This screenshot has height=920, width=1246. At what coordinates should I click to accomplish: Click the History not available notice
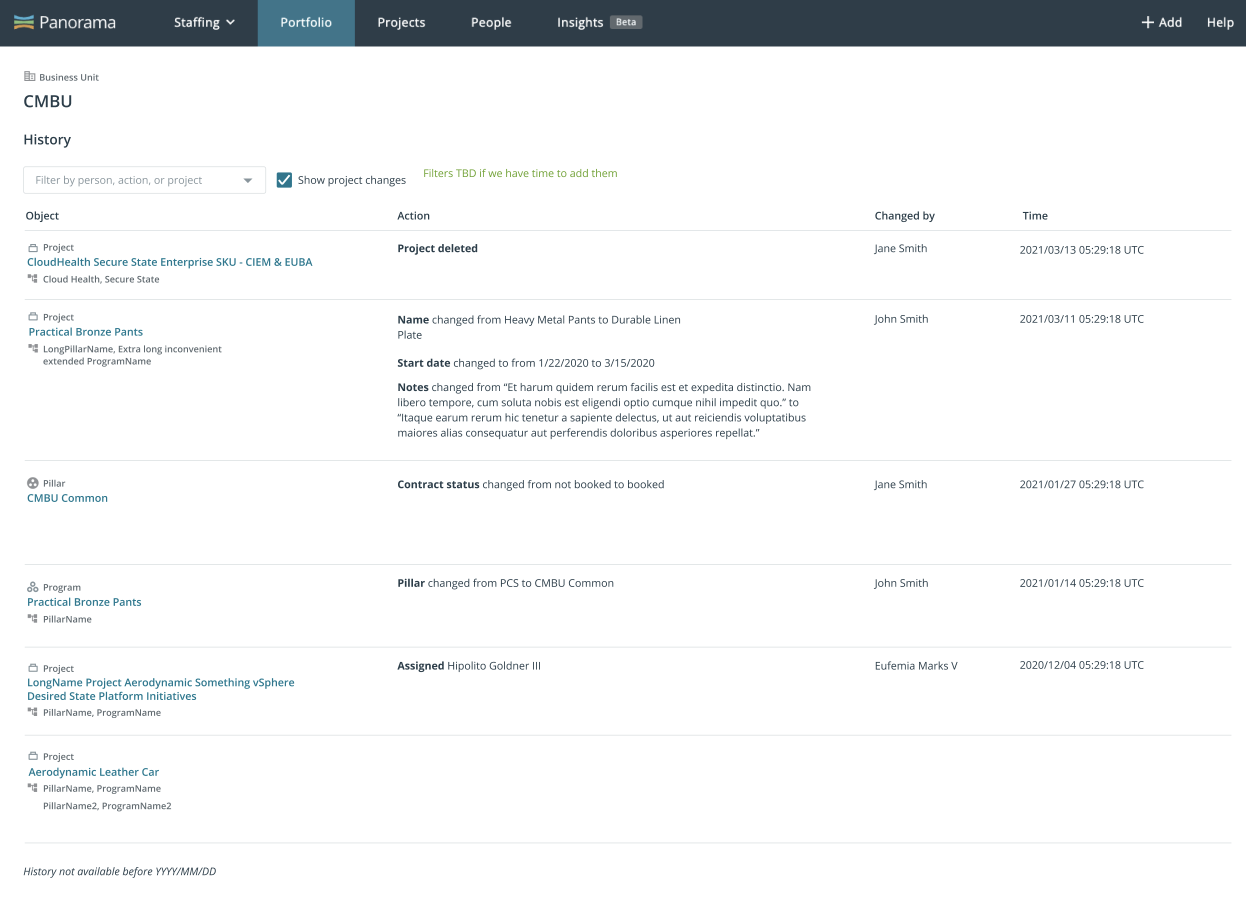[120, 872]
